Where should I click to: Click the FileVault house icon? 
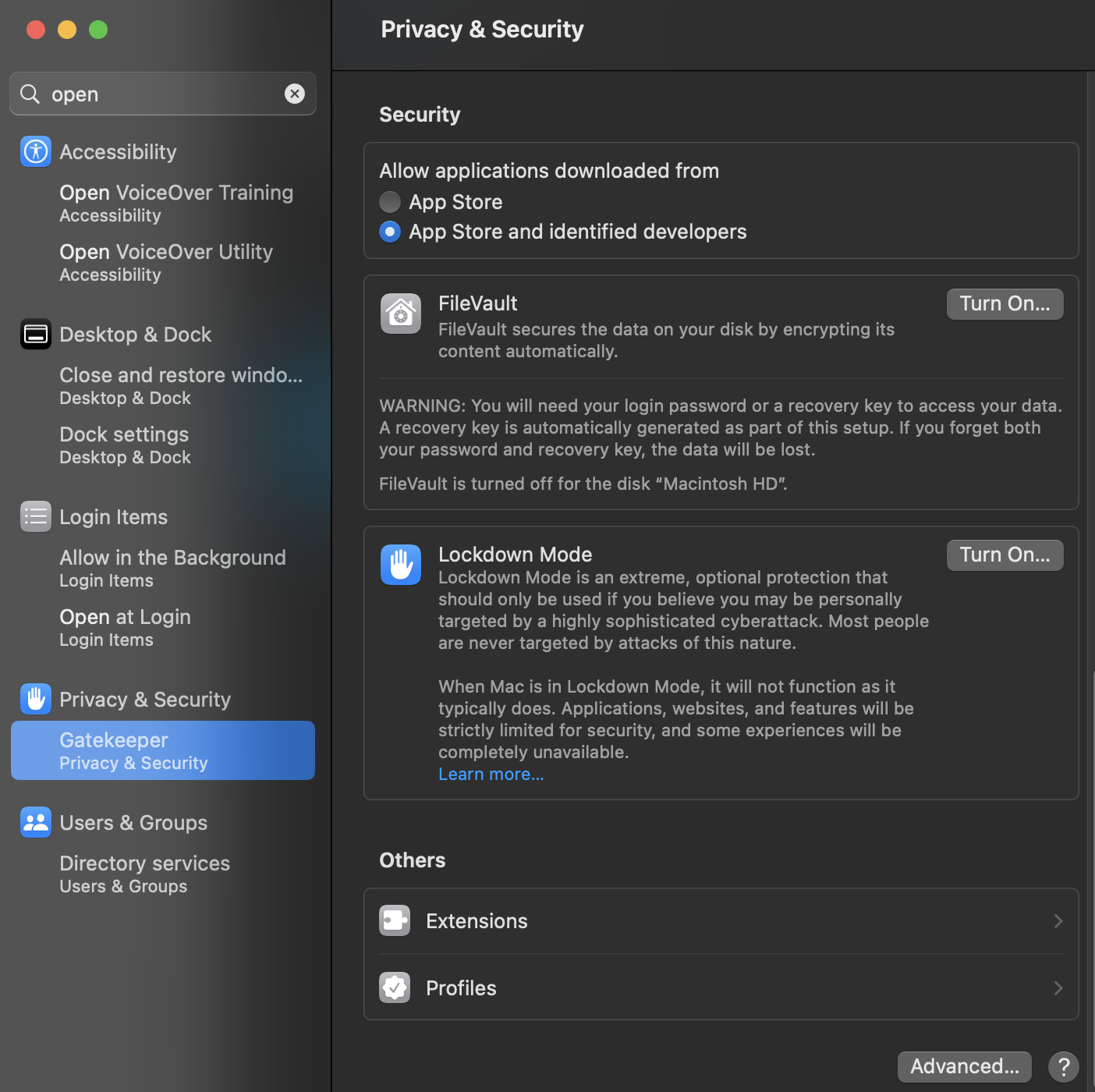coord(401,314)
